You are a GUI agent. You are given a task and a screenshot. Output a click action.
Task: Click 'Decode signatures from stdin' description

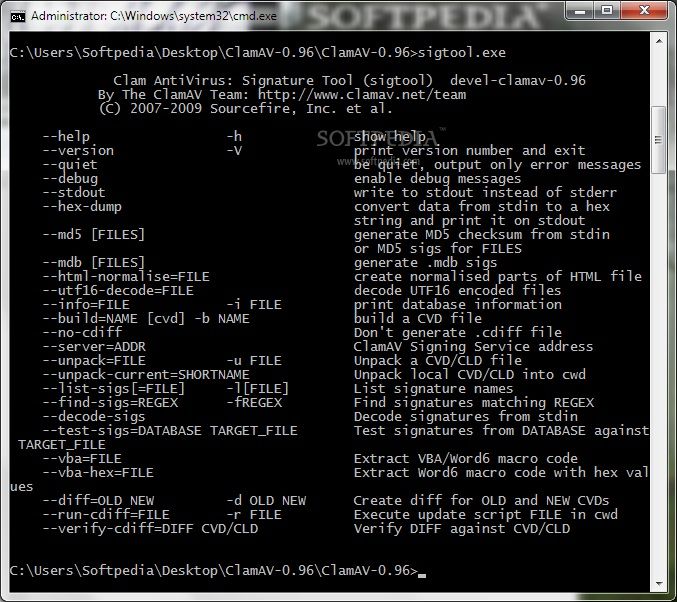tap(466, 417)
